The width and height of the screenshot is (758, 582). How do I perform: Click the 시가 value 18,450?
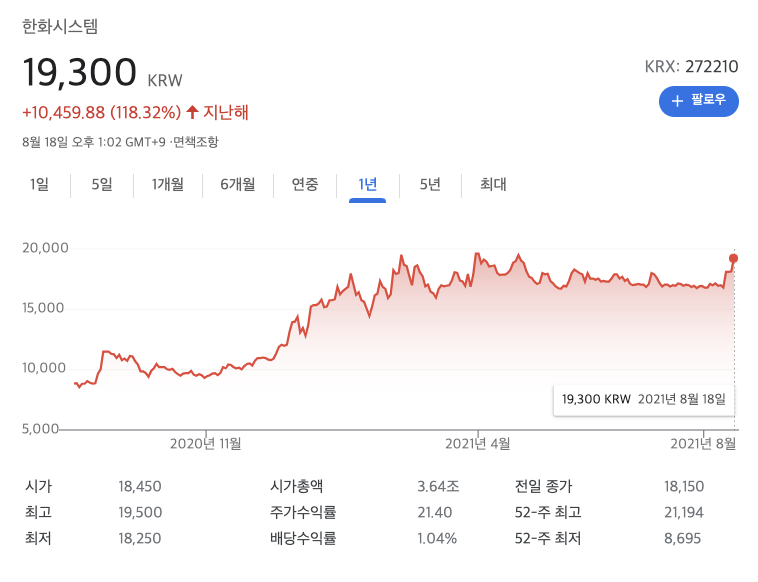[140, 486]
